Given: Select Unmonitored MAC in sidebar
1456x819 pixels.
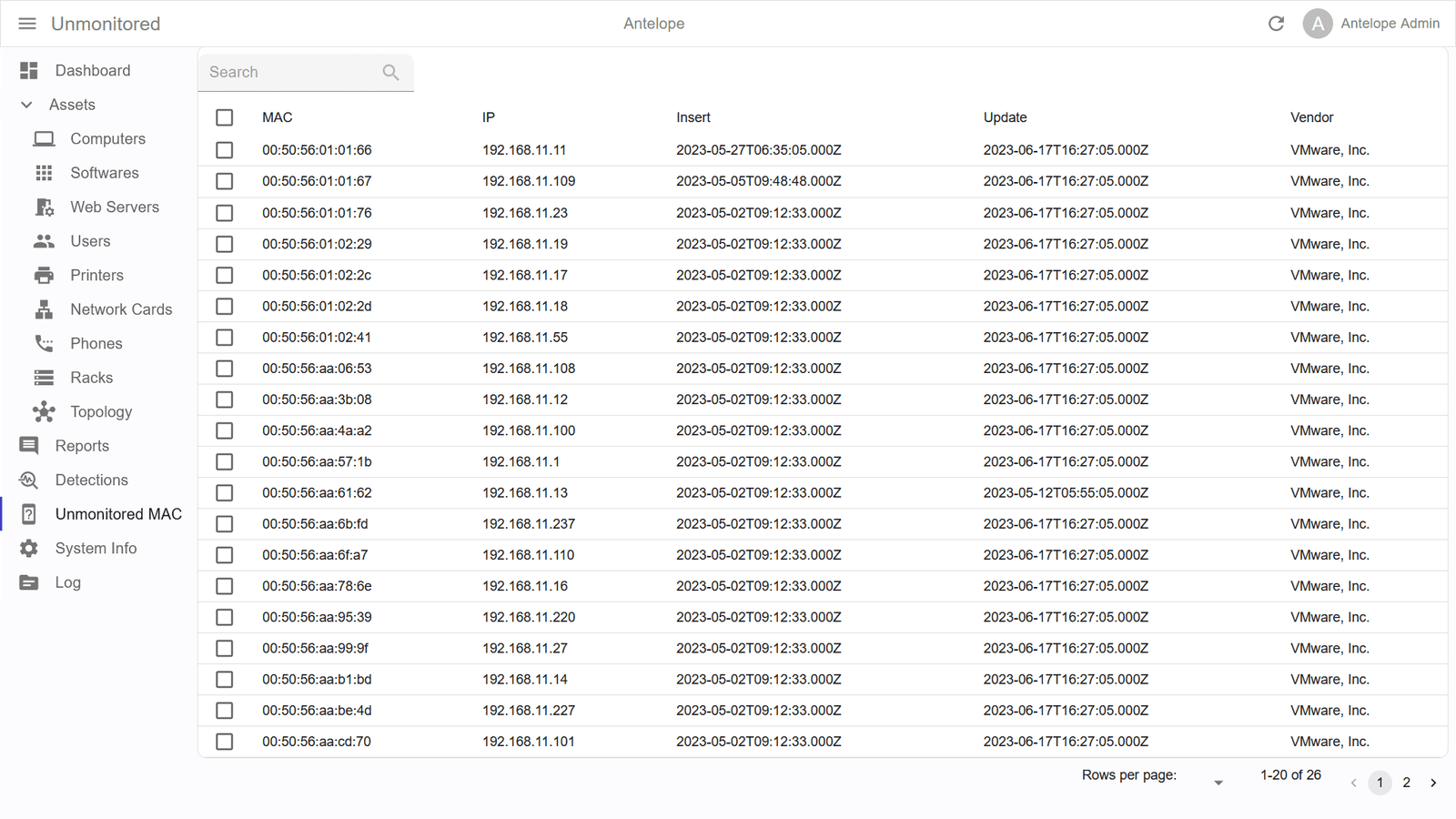Looking at the screenshot, I should tap(118, 514).
